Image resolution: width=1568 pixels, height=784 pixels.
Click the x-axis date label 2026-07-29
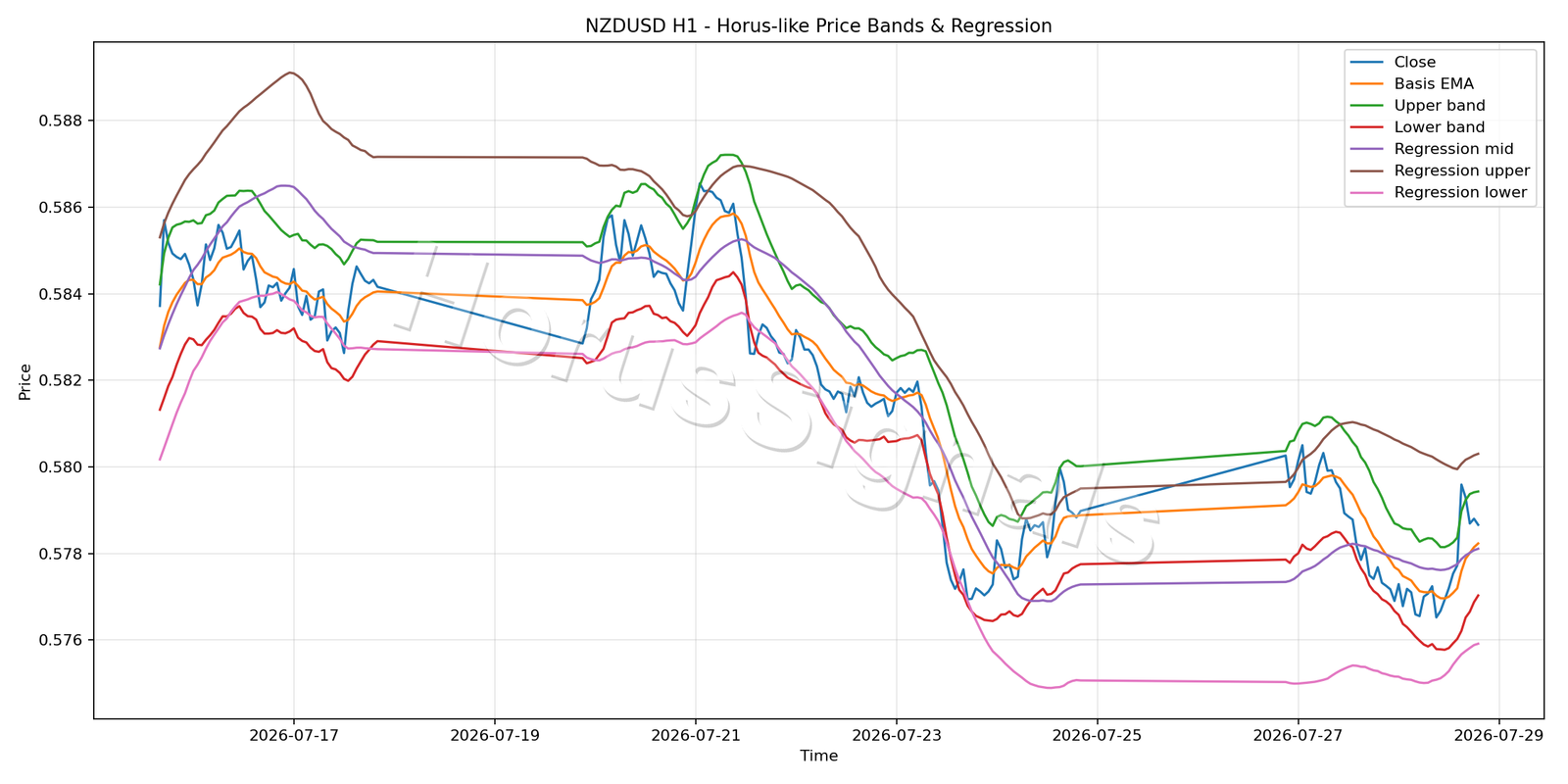1498,734
